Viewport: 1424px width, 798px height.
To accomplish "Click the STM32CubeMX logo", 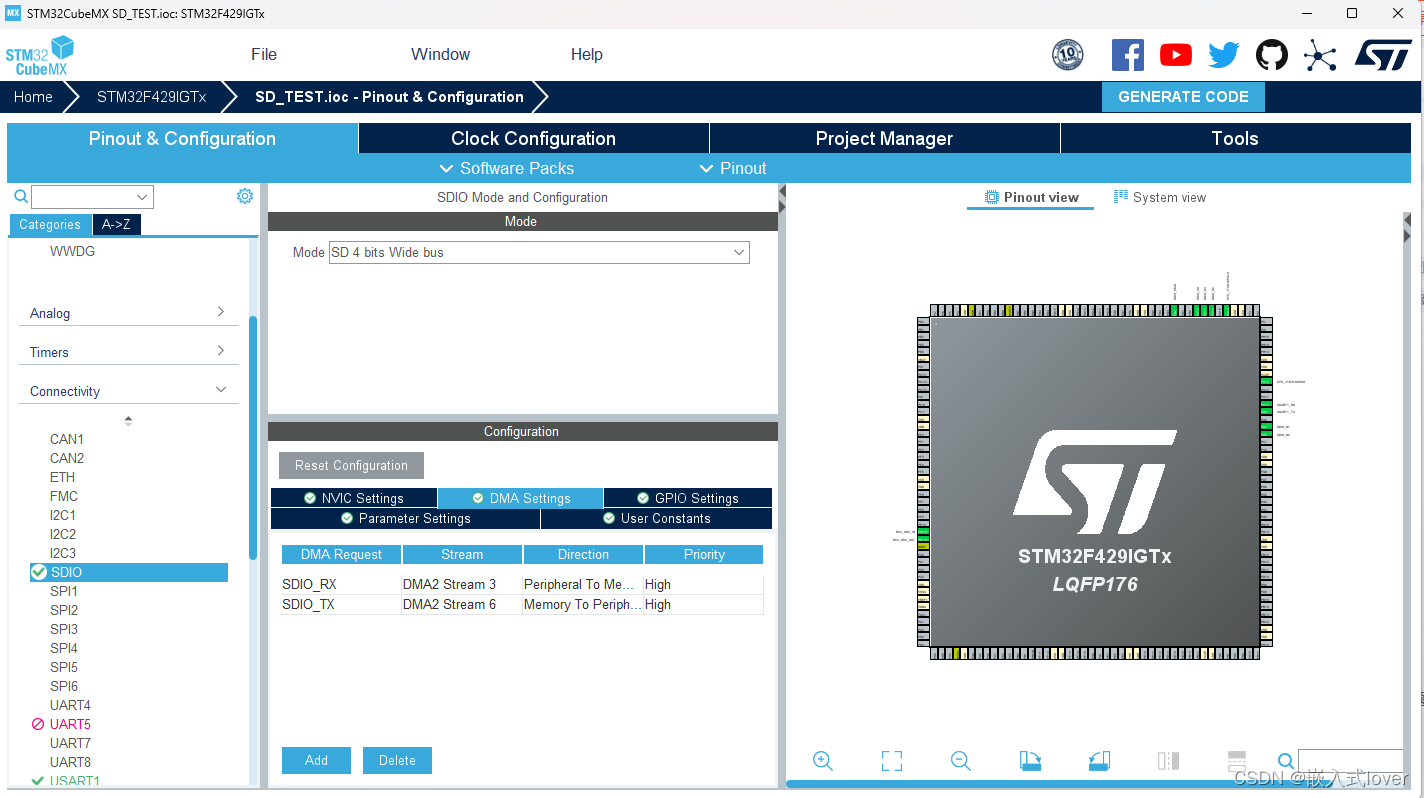I will (x=40, y=55).
